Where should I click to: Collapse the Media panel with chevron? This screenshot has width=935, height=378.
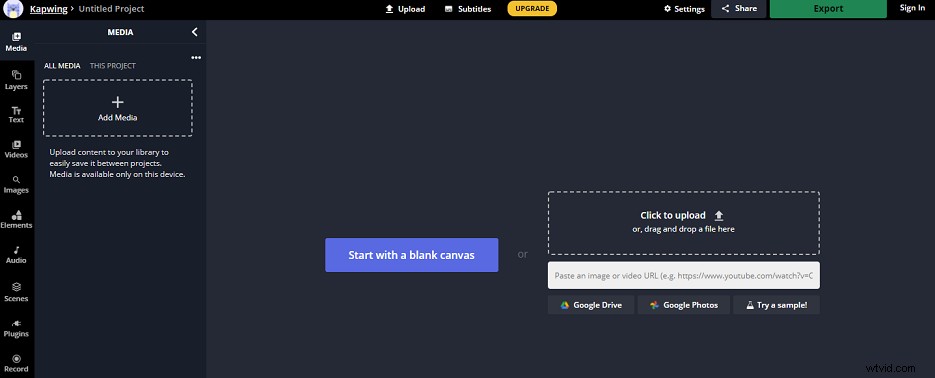coord(194,32)
